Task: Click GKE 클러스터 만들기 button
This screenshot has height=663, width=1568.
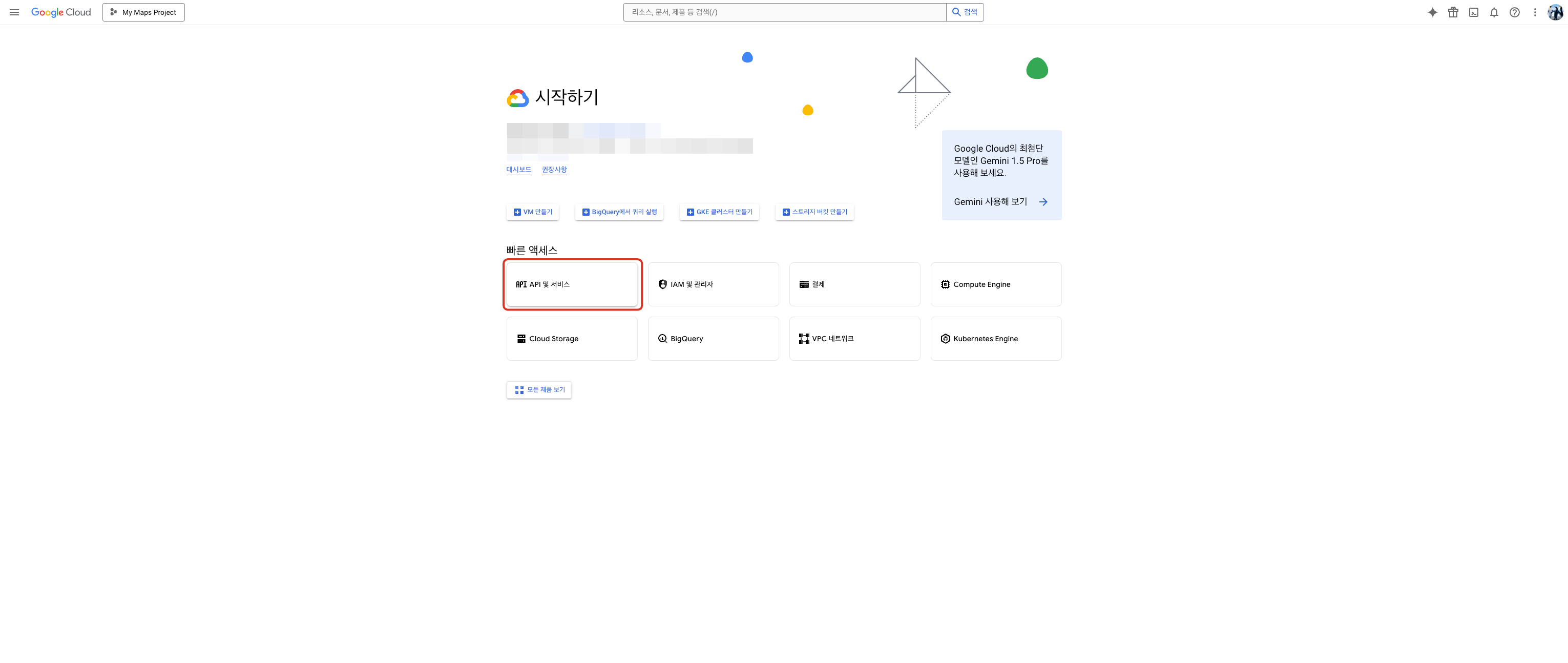Action: click(719, 212)
